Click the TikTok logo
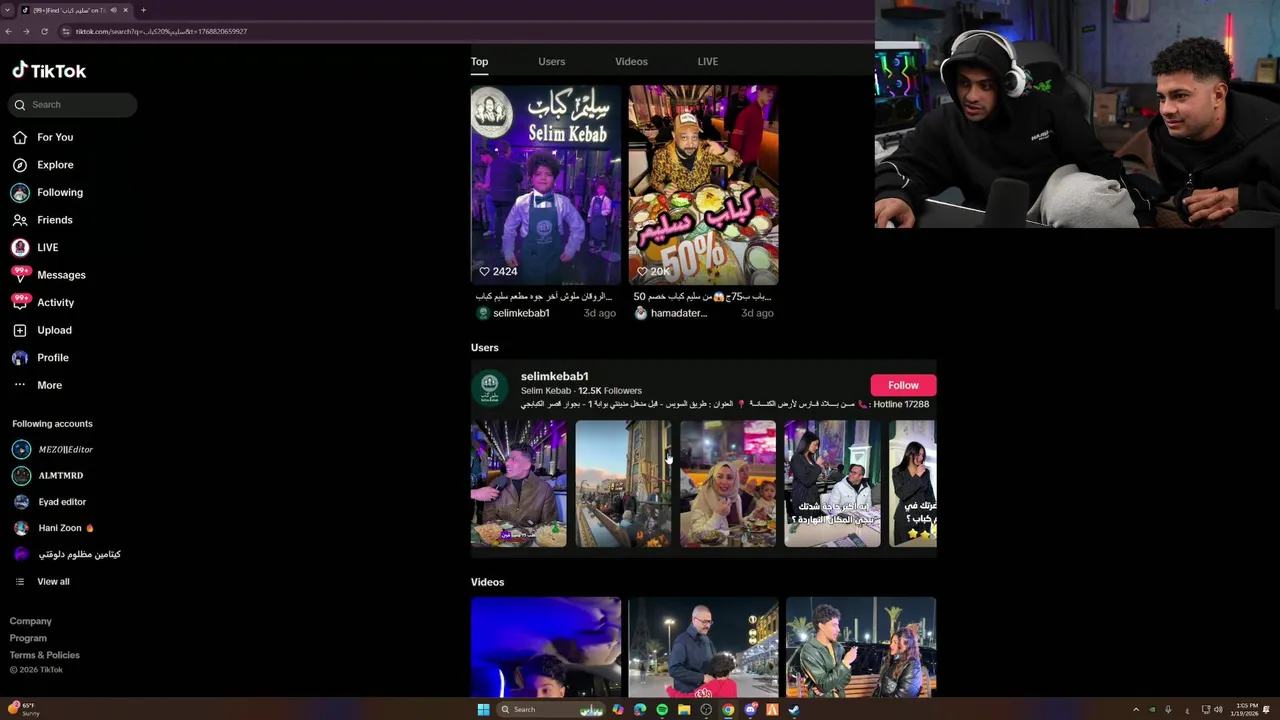 click(49, 71)
